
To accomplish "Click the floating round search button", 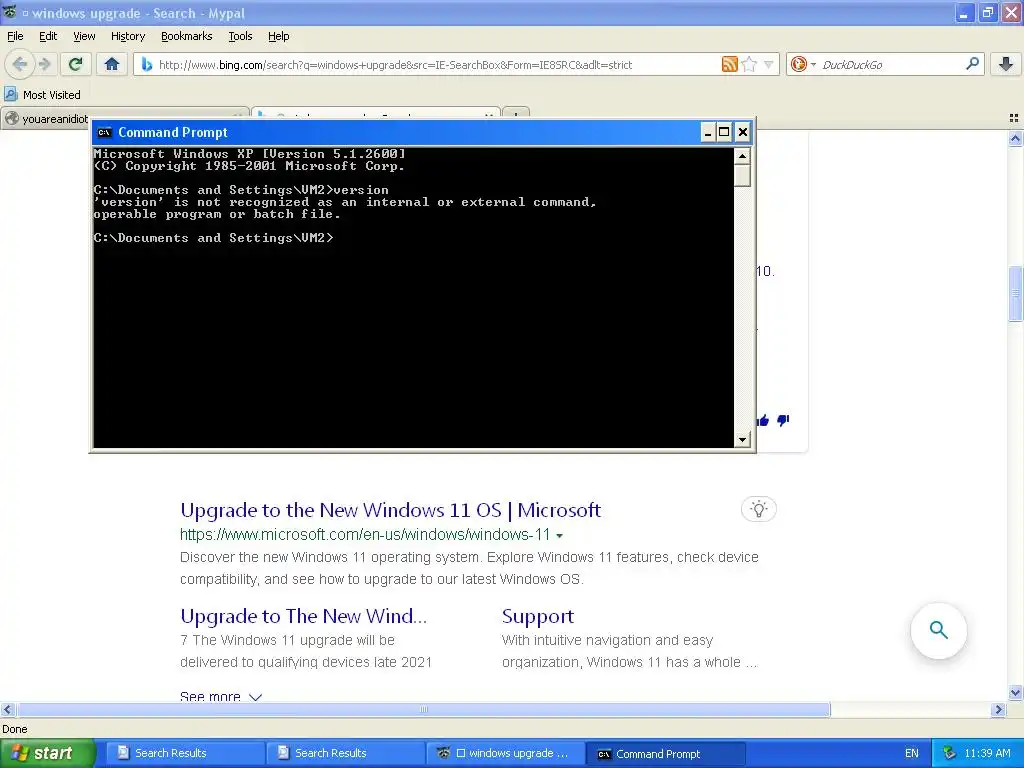I will pos(938,630).
